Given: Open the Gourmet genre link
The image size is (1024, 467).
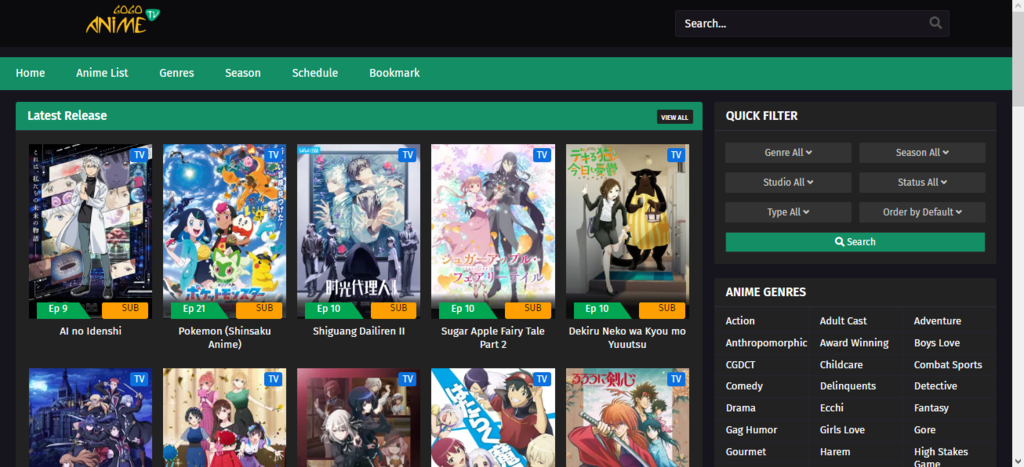Looking at the screenshot, I should [x=746, y=452].
